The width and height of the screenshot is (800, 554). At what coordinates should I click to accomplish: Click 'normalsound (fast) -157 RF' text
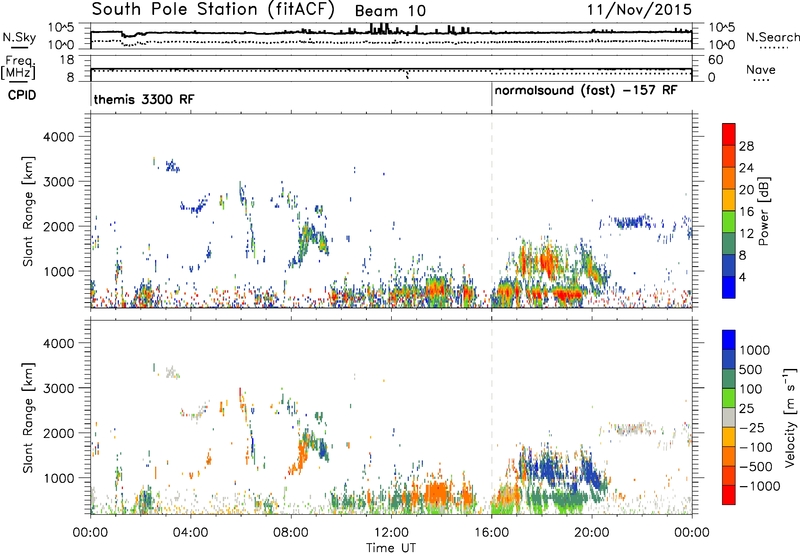pyautogui.click(x=586, y=91)
